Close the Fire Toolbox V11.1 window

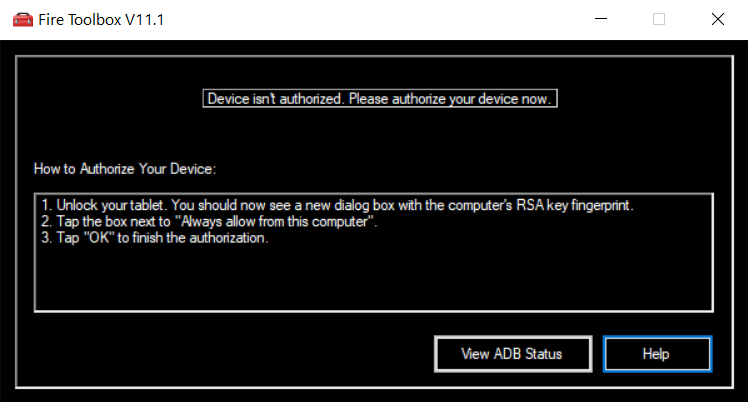[x=717, y=19]
